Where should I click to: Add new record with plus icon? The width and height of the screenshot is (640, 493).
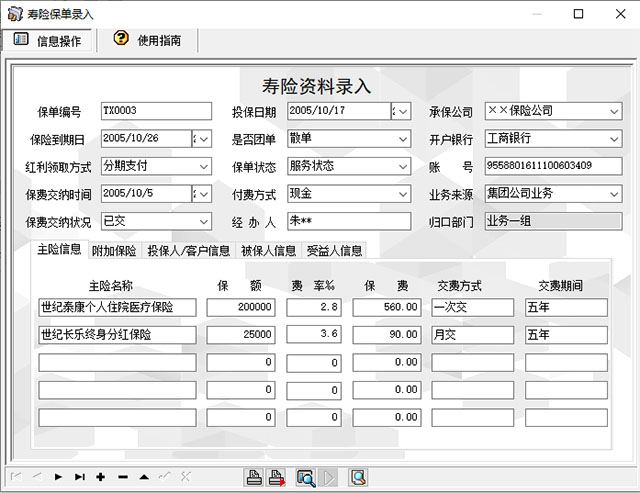coord(101,477)
